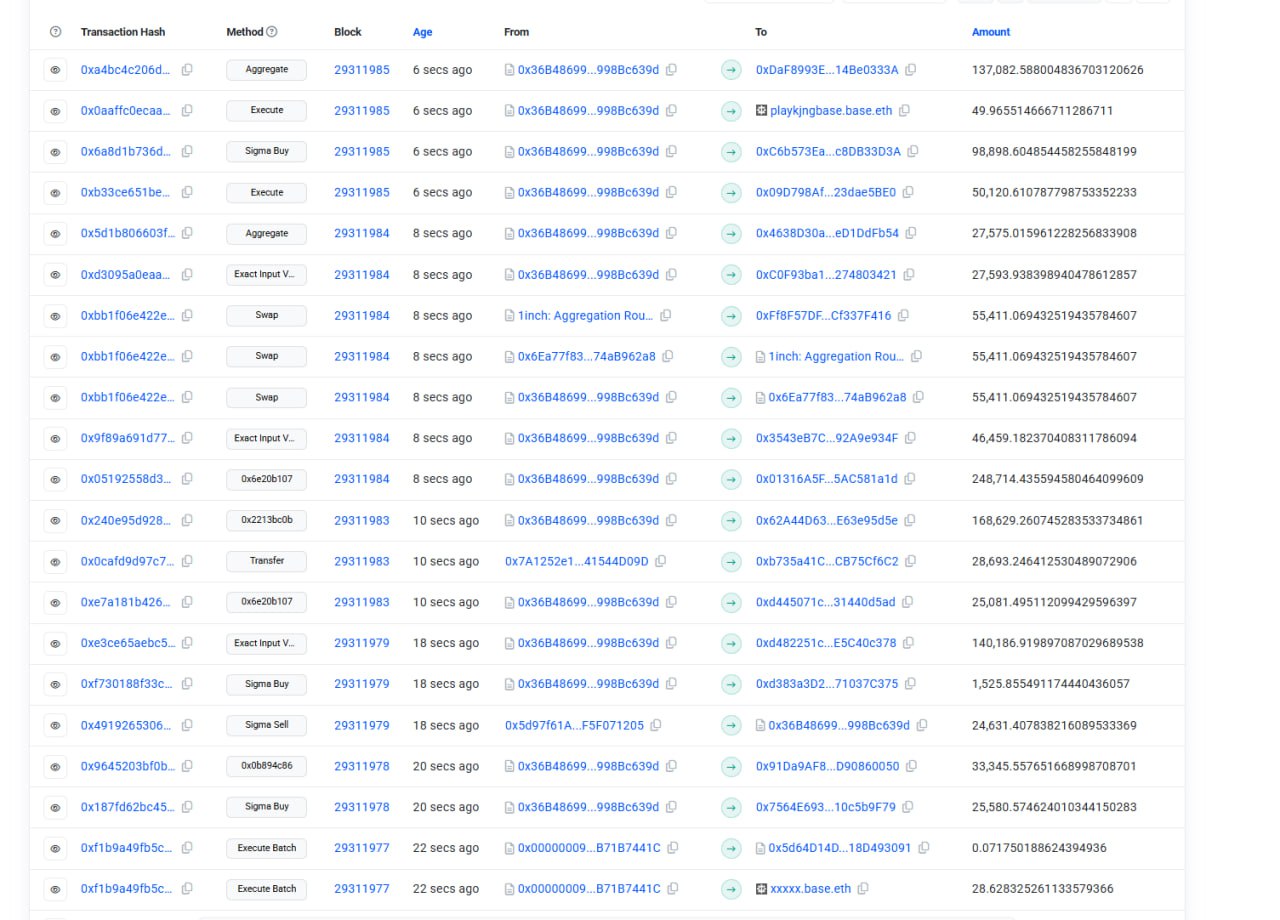
Task: Open From address 0x7A1252e1...41544D09D
Action: coord(577,562)
